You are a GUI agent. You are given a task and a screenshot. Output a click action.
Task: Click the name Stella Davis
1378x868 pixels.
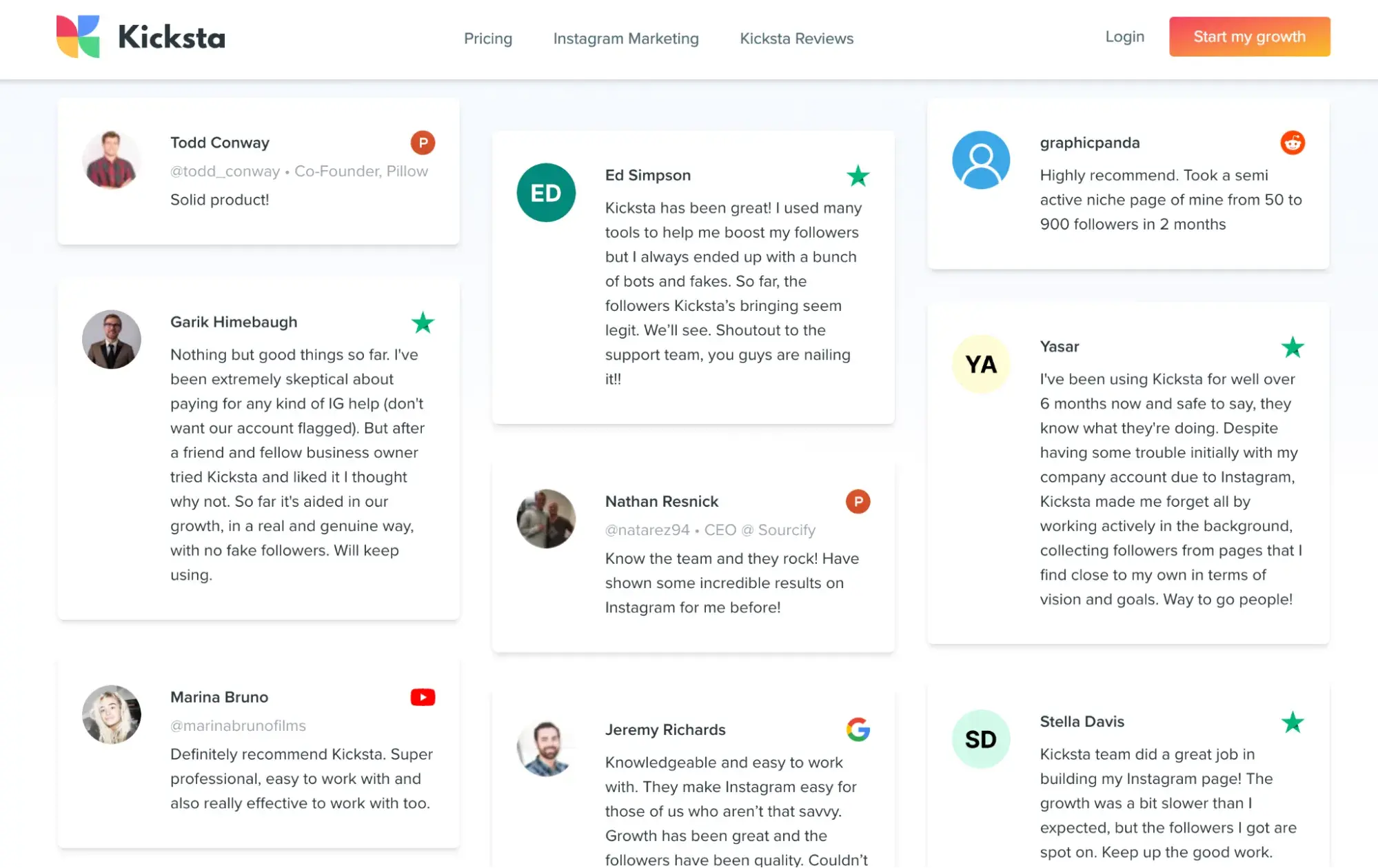tap(1082, 722)
